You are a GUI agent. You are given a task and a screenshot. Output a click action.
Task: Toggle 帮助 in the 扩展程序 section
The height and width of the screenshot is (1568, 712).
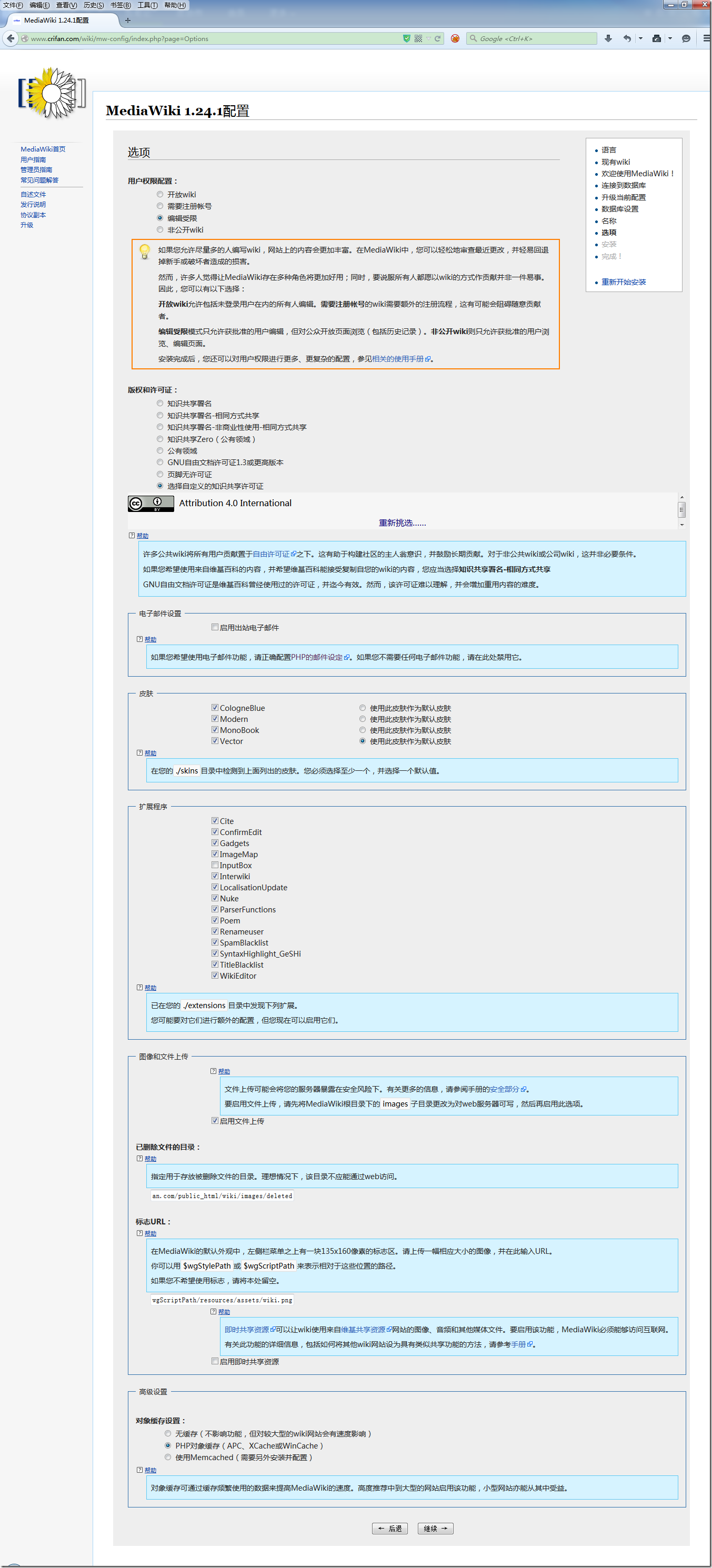(151, 987)
